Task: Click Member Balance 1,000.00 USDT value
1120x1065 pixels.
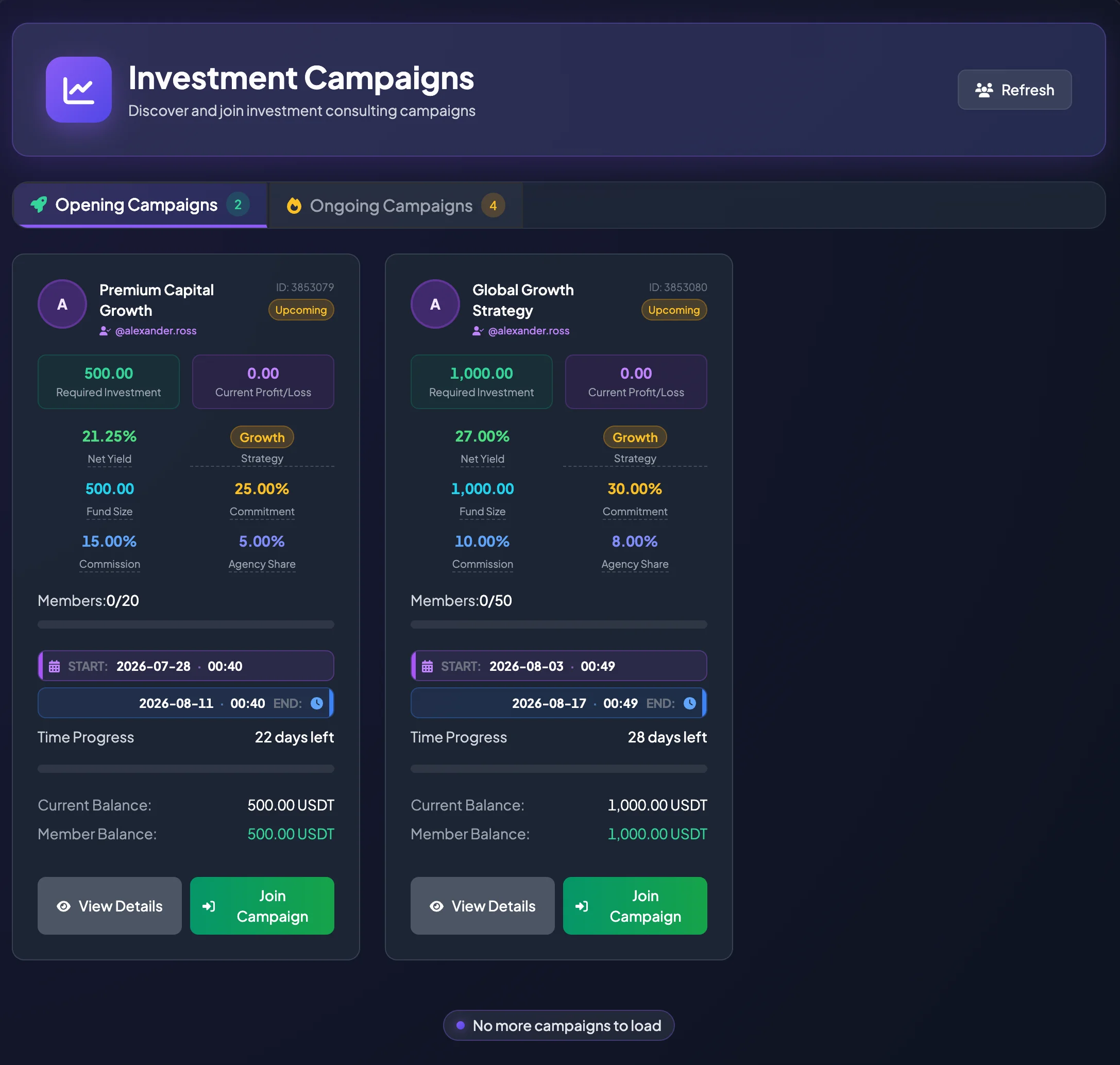Action: tap(657, 834)
